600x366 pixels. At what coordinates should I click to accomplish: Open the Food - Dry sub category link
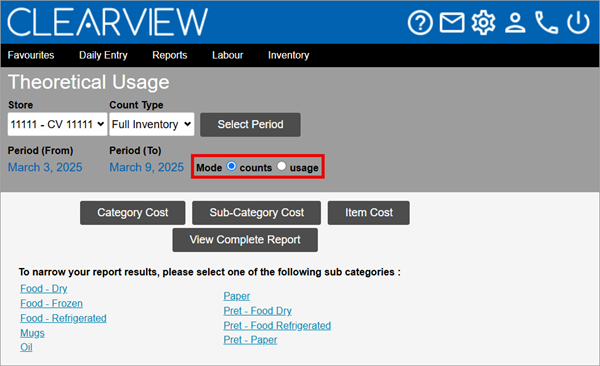pos(44,288)
